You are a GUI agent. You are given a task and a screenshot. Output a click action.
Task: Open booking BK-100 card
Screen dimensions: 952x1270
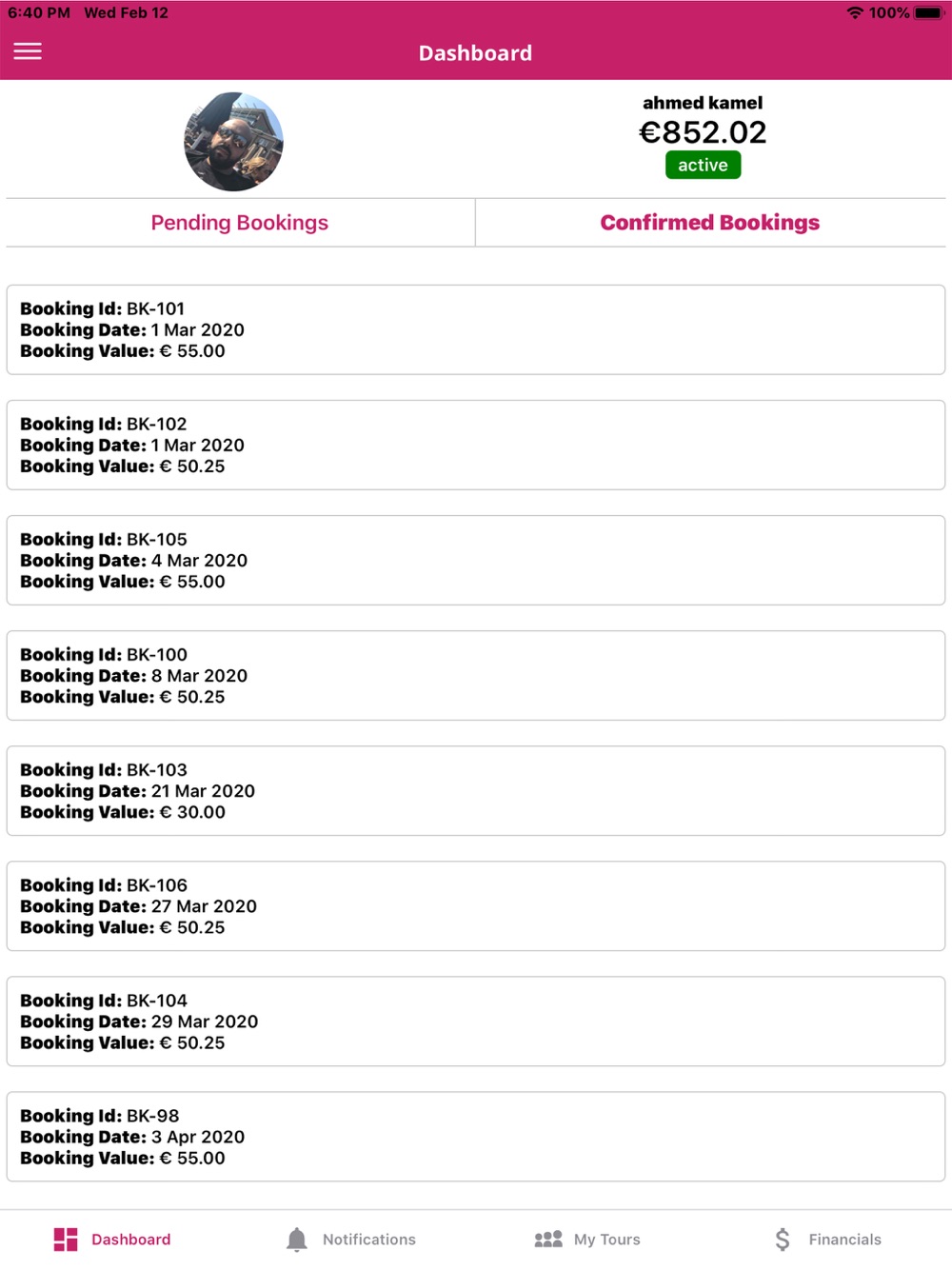pyautogui.click(x=476, y=675)
